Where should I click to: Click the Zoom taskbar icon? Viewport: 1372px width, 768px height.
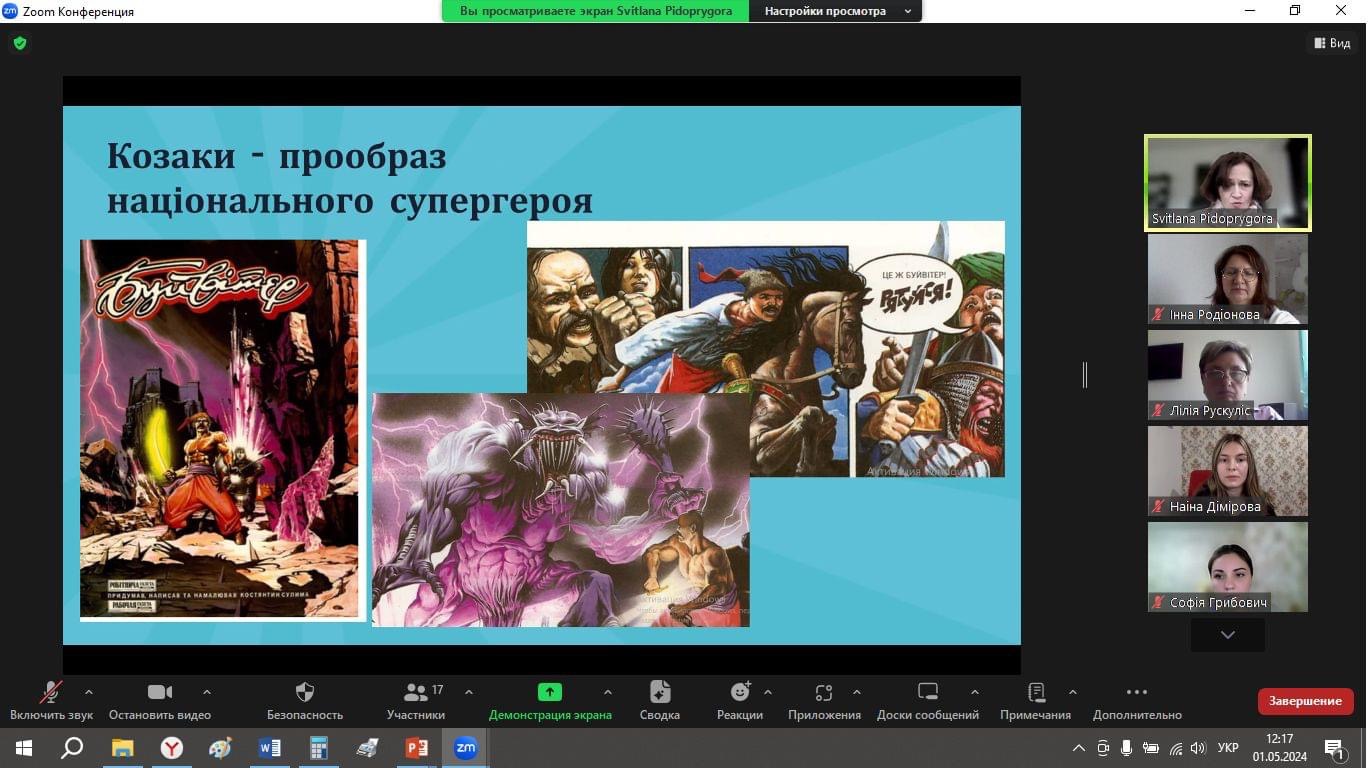coord(466,748)
